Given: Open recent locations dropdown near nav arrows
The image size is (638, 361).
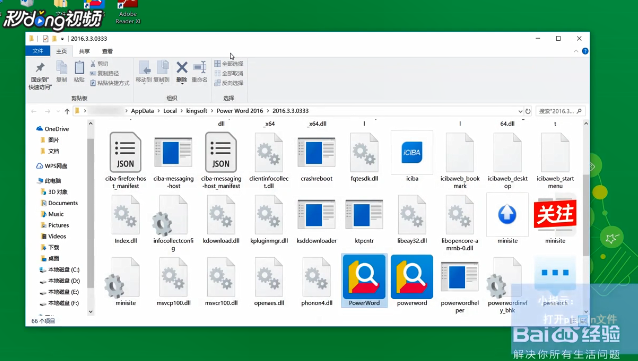Looking at the screenshot, I should pos(58,111).
